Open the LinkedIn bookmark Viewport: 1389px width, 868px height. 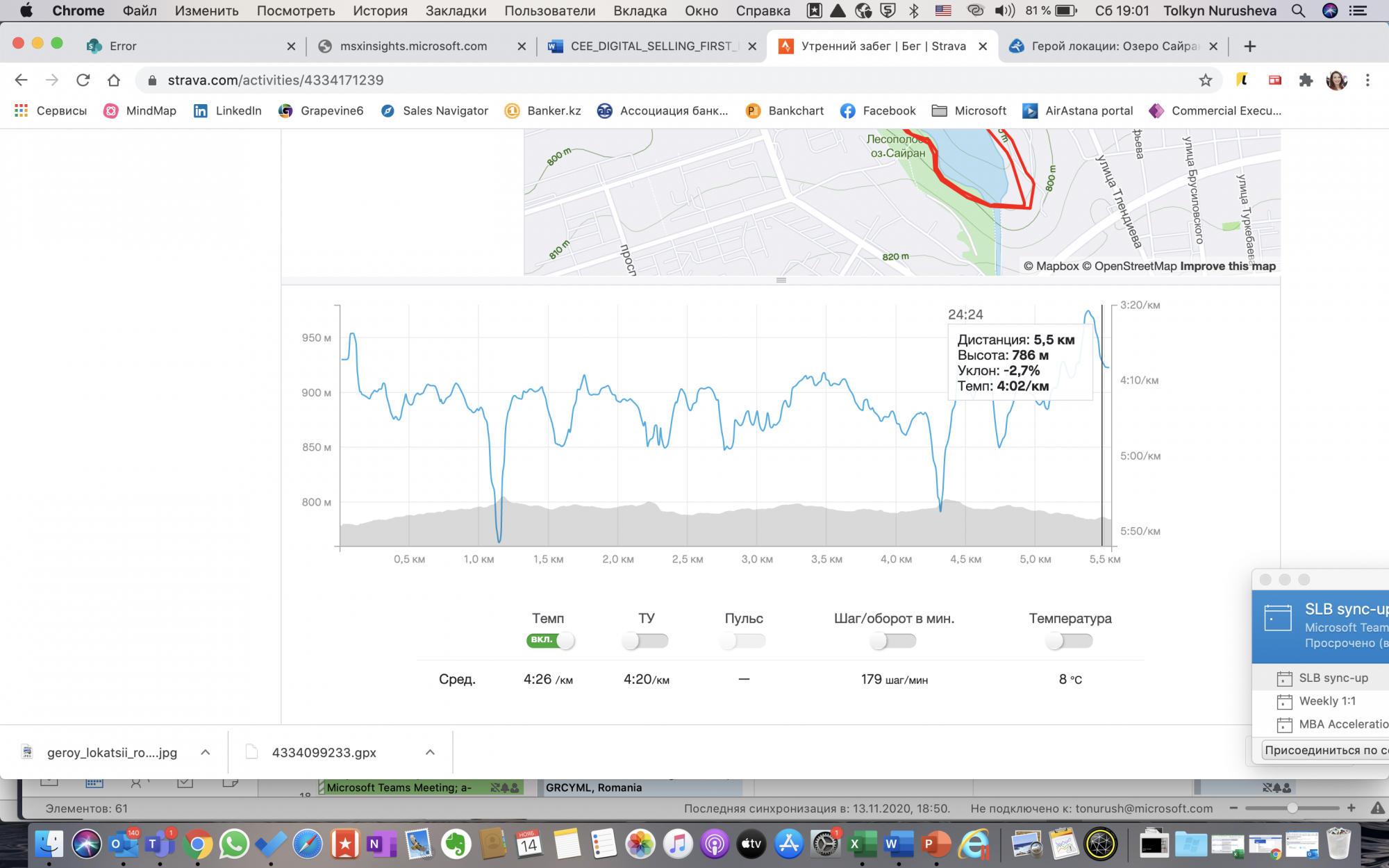[x=227, y=110]
